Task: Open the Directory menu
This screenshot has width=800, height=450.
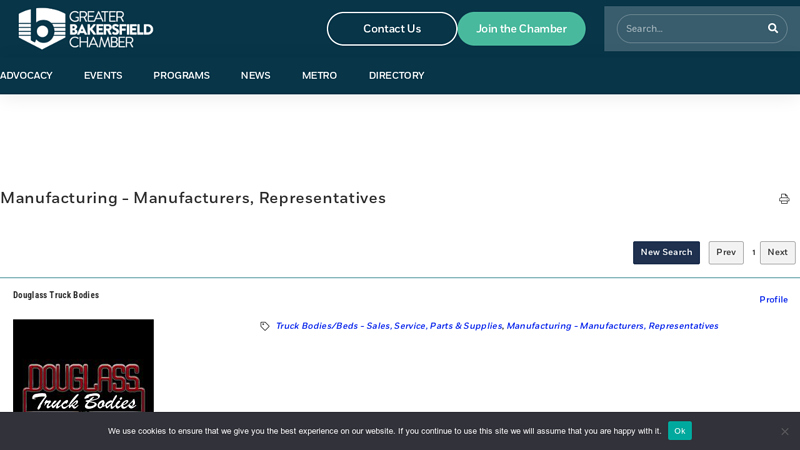Action: pyautogui.click(x=396, y=76)
